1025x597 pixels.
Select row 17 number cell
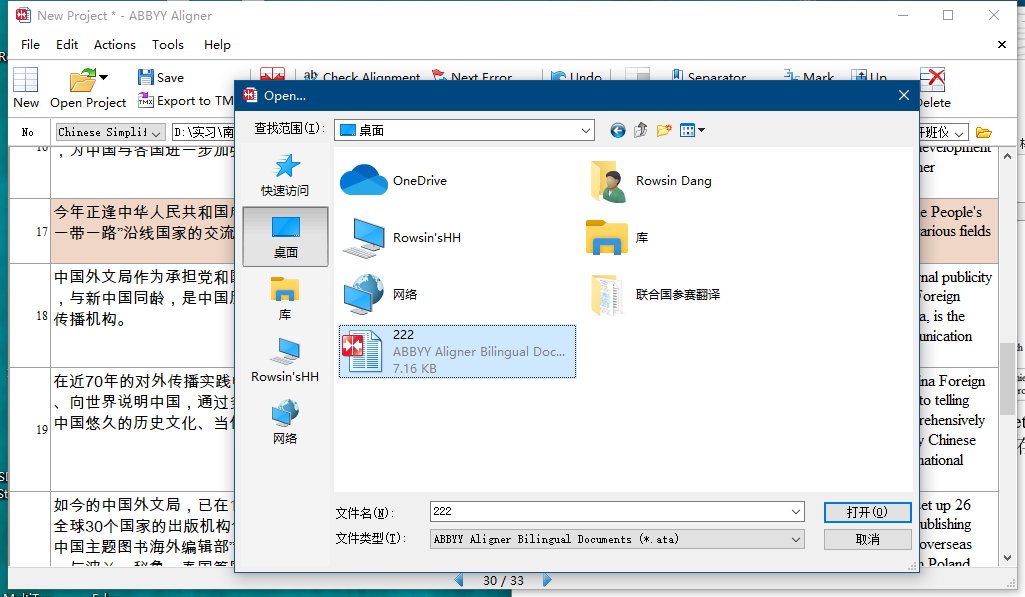pos(30,231)
